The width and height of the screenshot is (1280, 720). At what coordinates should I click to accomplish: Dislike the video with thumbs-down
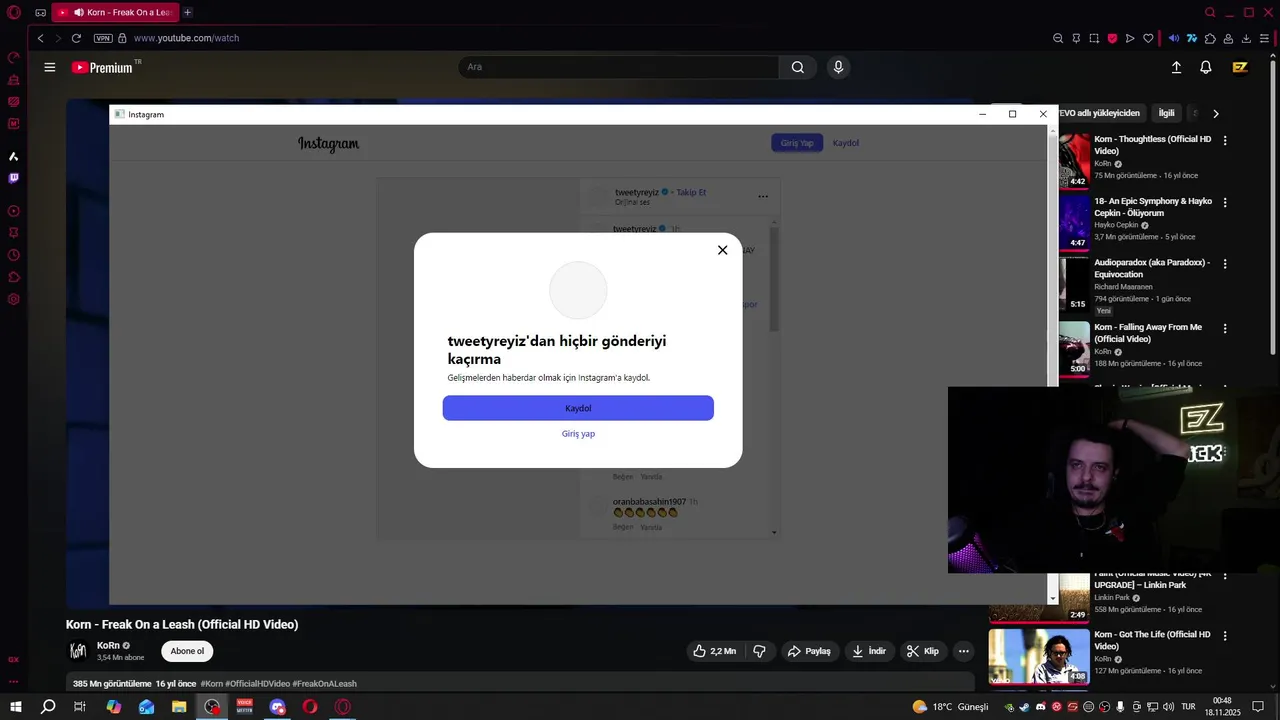point(759,651)
